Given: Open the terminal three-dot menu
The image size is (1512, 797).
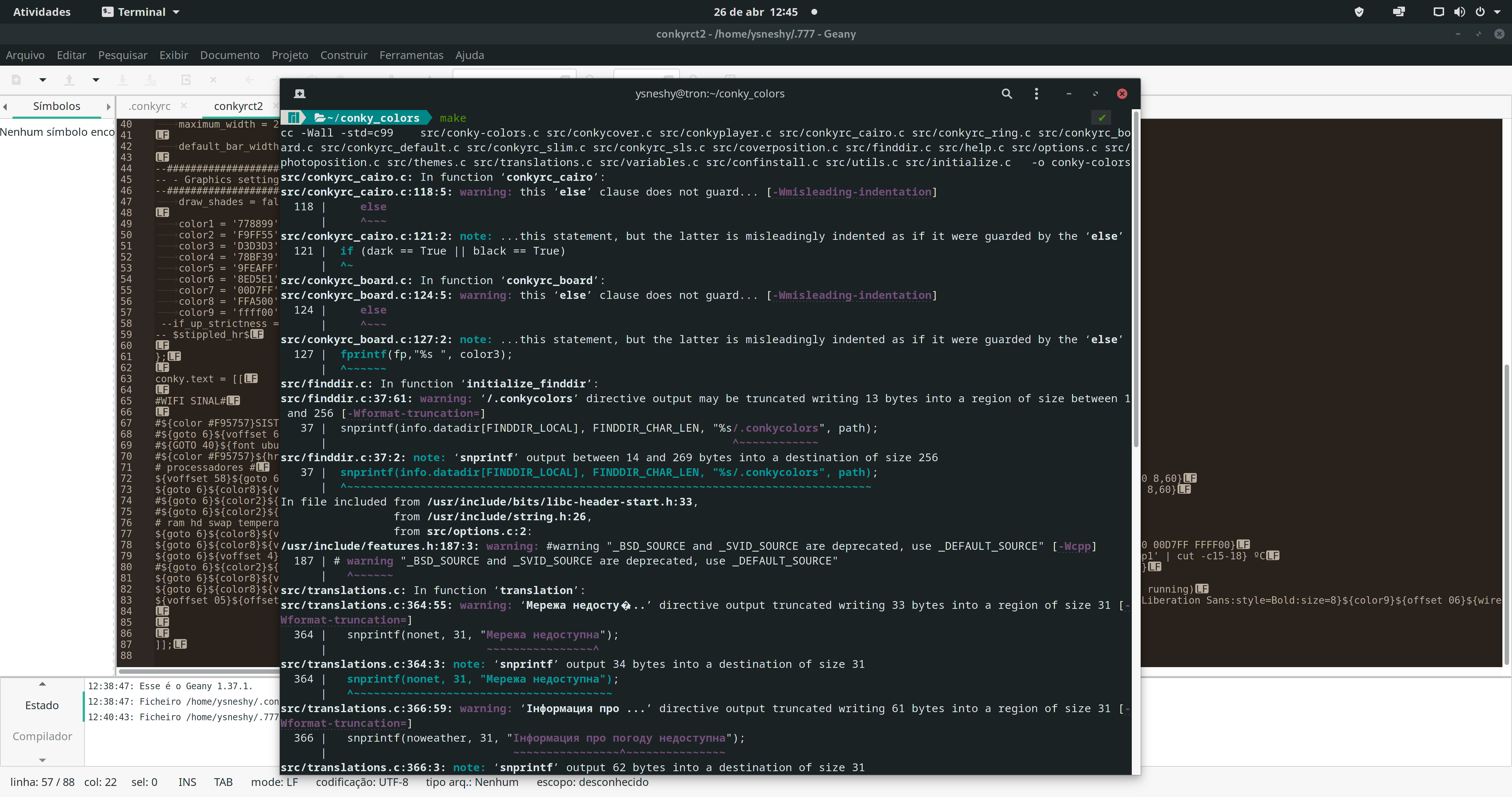Looking at the screenshot, I should click(x=1037, y=94).
